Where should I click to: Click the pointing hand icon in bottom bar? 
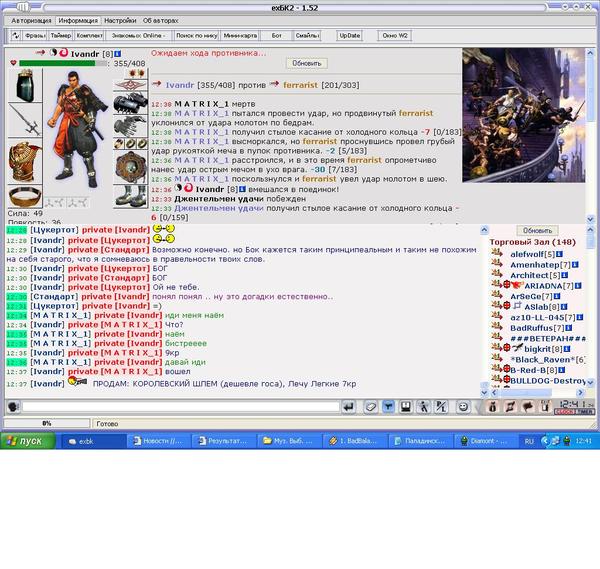pyautogui.click(x=528, y=406)
